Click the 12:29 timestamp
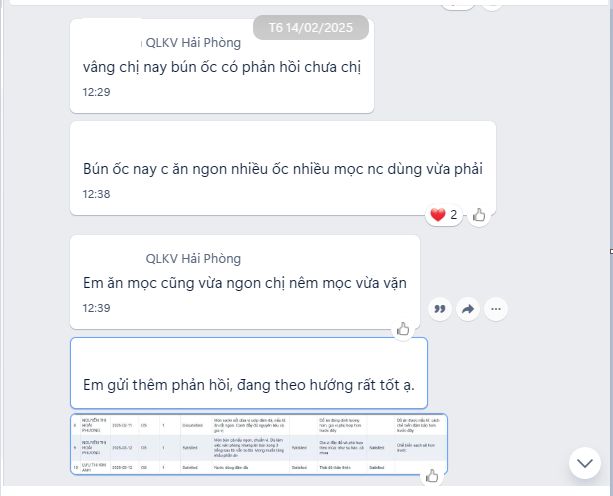Viewport: 613px width, 496px height. [x=96, y=92]
